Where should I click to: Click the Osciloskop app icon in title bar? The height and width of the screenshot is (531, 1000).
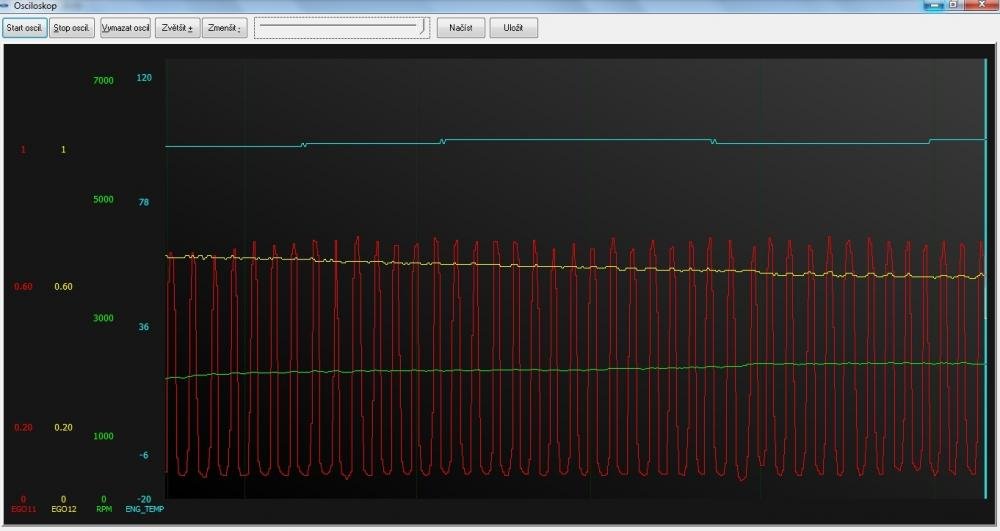[x=5, y=5]
